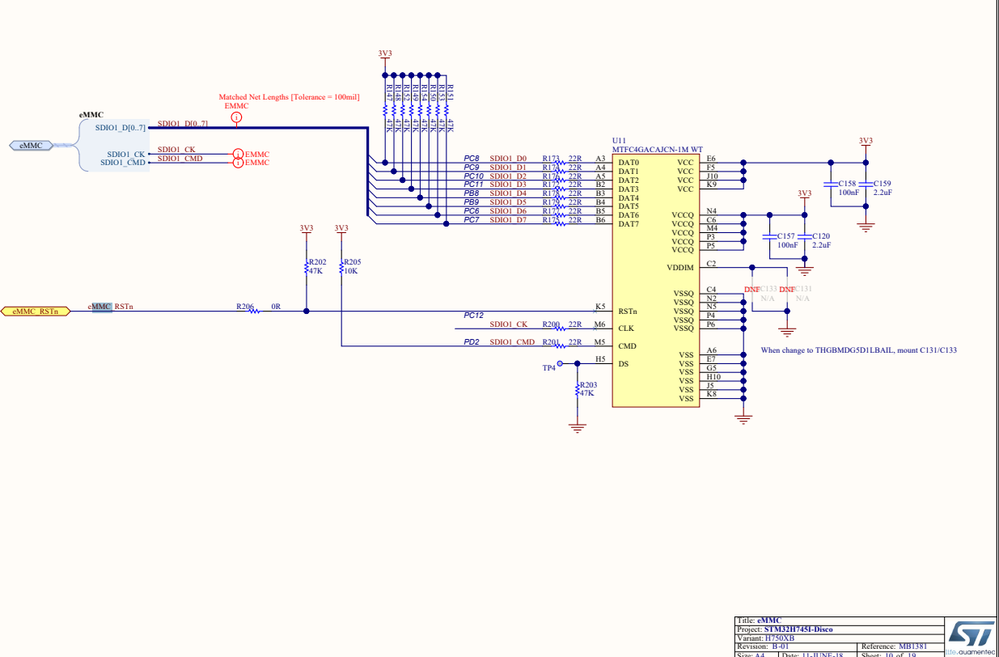Click the DS pin label on U11

tap(623, 364)
